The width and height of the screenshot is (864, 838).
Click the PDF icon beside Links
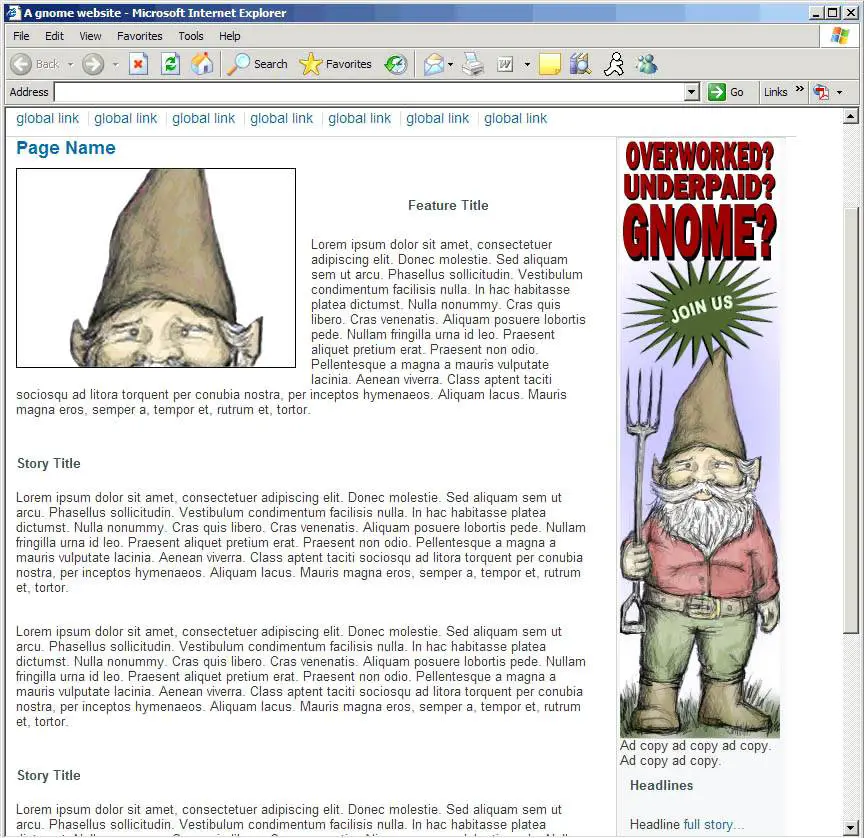(x=821, y=92)
